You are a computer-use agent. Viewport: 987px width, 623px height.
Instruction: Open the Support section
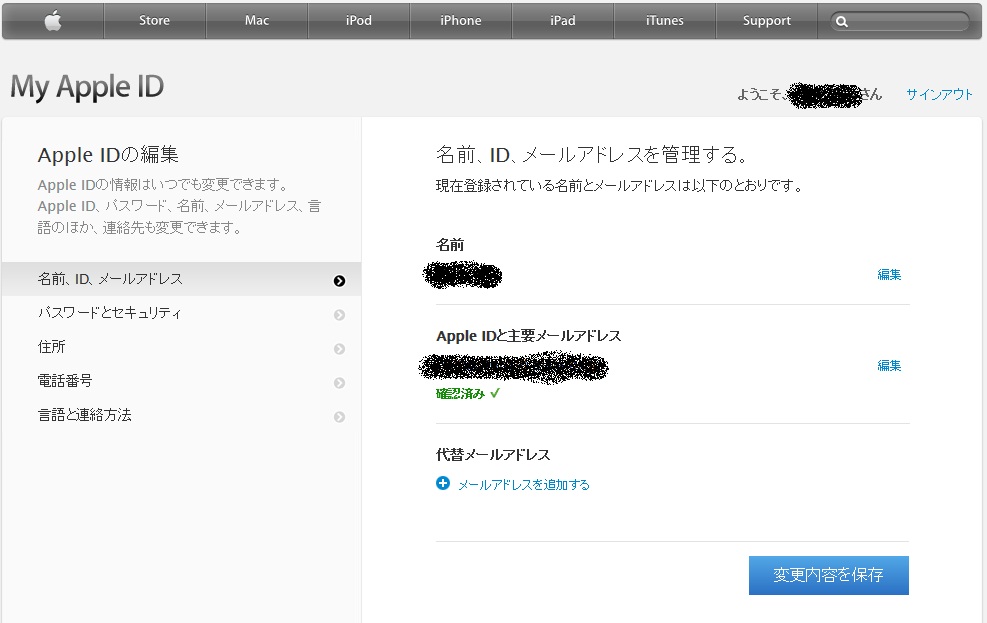767,21
